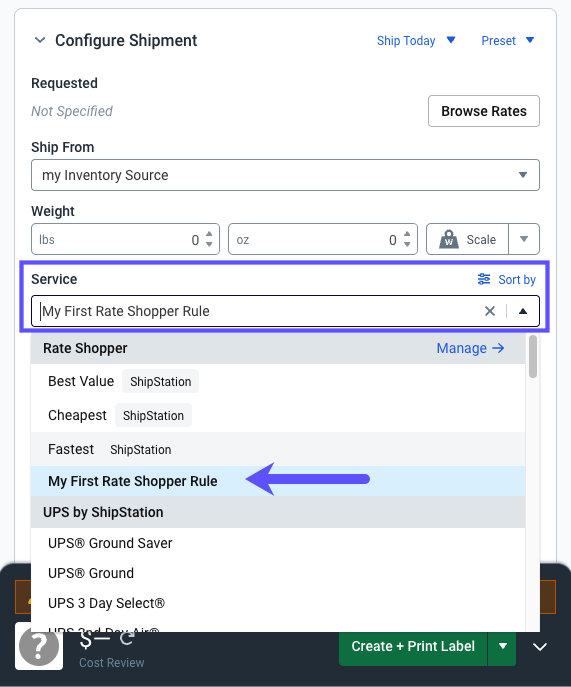571x687 pixels.
Task: Open the Preset dropdown
Action: click(x=507, y=41)
